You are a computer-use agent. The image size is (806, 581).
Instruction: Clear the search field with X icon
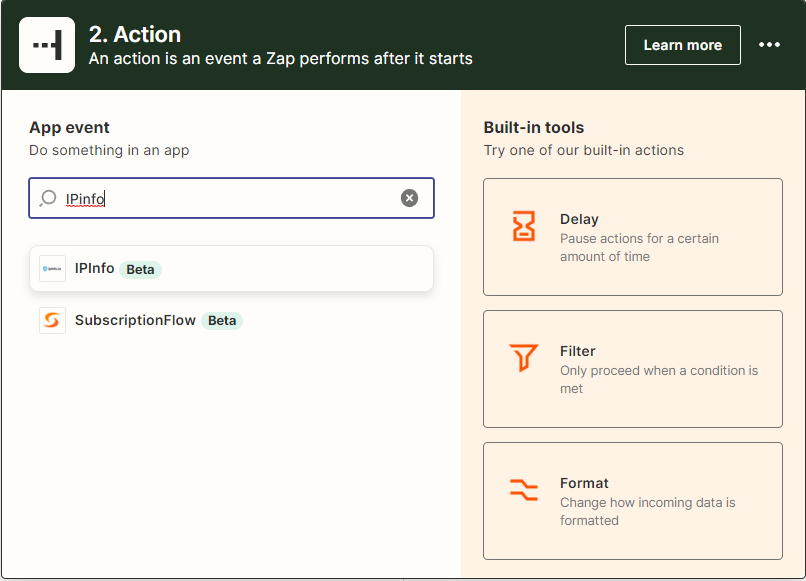[409, 198]
